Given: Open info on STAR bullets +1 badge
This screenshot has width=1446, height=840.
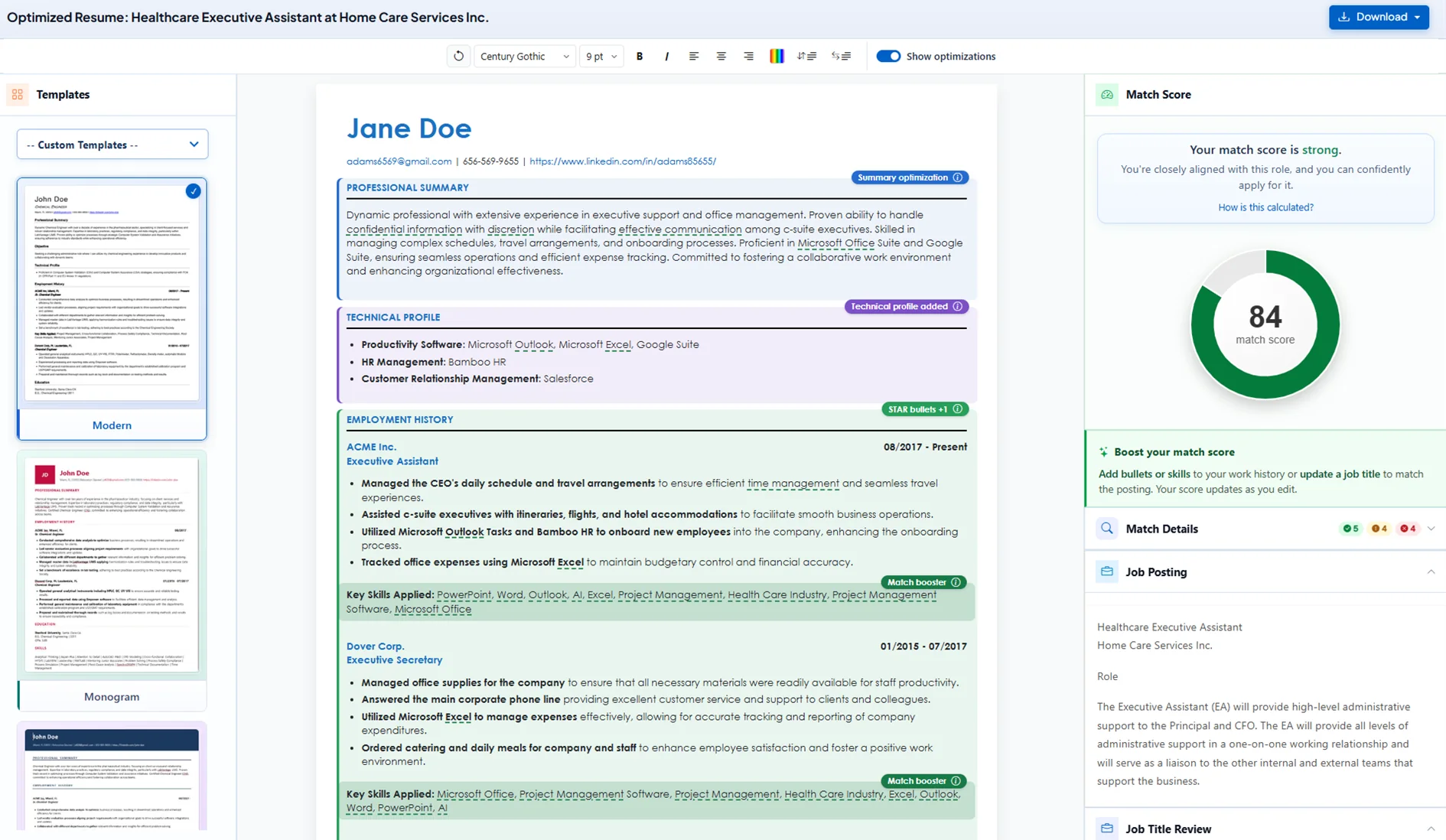Looking at the screenshot, I should (x=958, y=409).
